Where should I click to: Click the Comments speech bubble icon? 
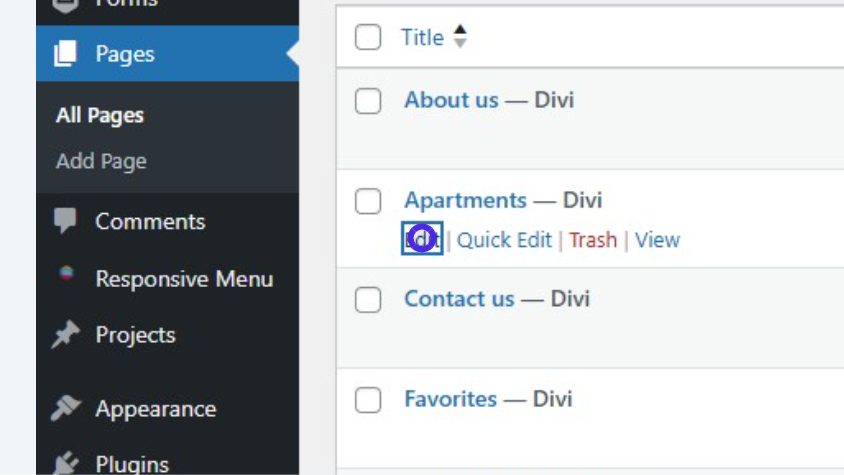[x=66, y=221]
